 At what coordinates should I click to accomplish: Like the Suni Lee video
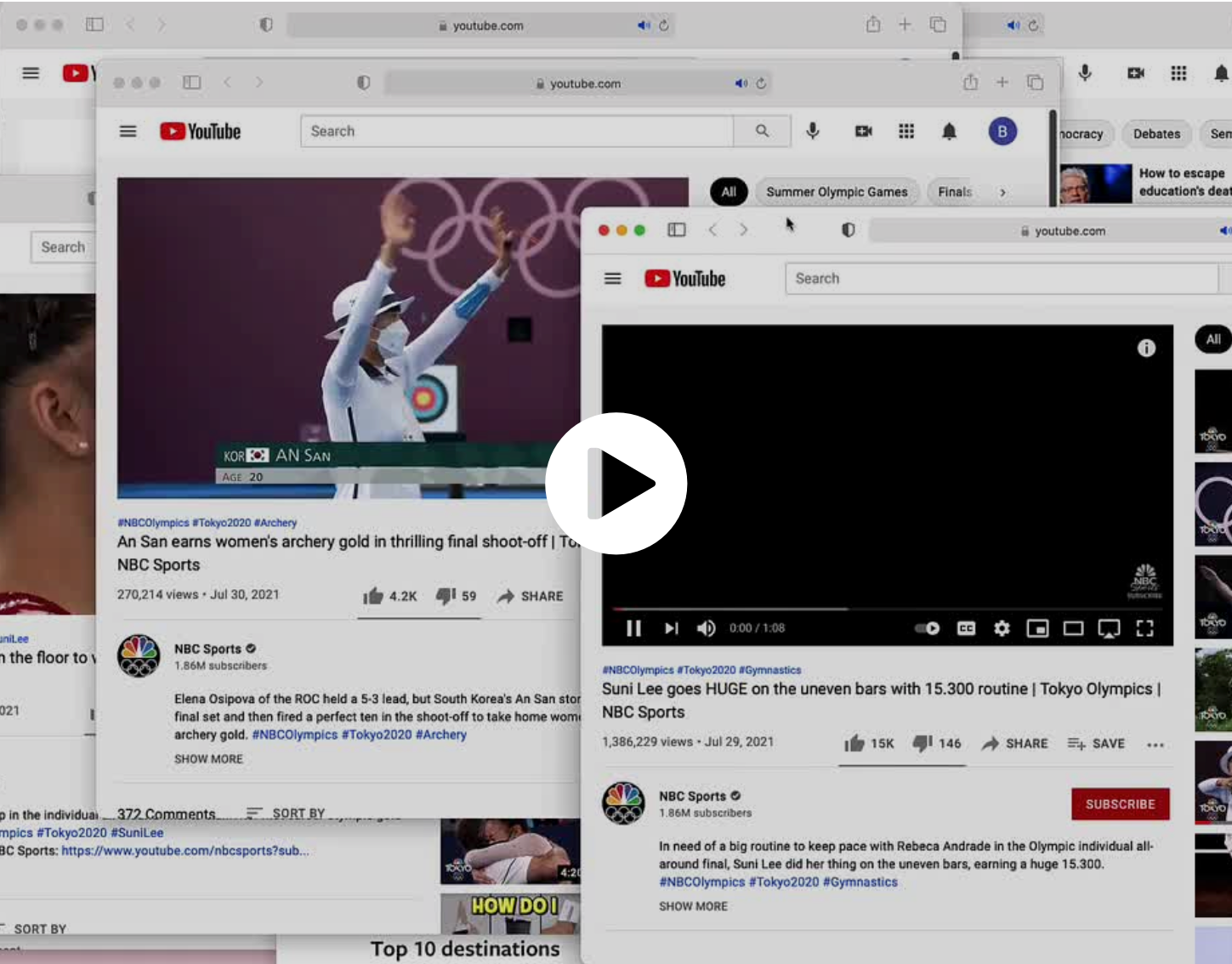[868, 743]
